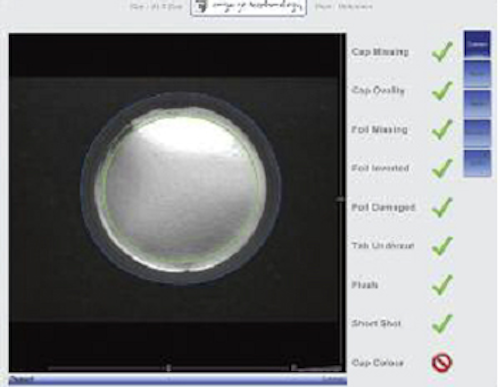Select the 'Tab Undercut' inspection label

383,246
